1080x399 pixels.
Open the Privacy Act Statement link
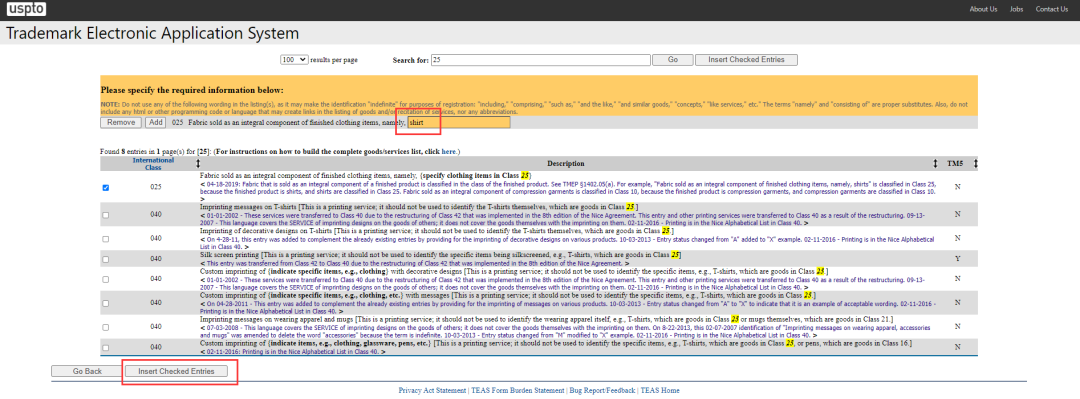tap(433, 390)
